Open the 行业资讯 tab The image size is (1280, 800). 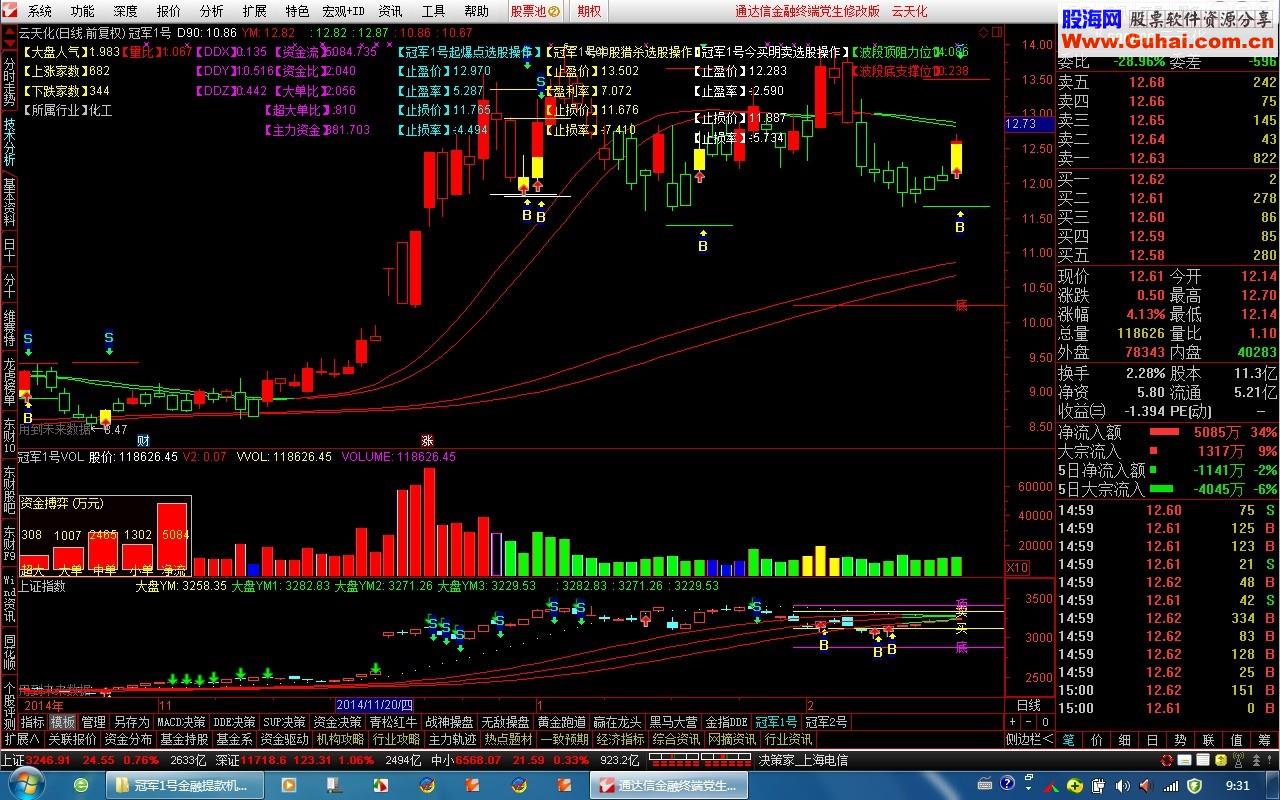pyautogui.click(x=789, y=739)
